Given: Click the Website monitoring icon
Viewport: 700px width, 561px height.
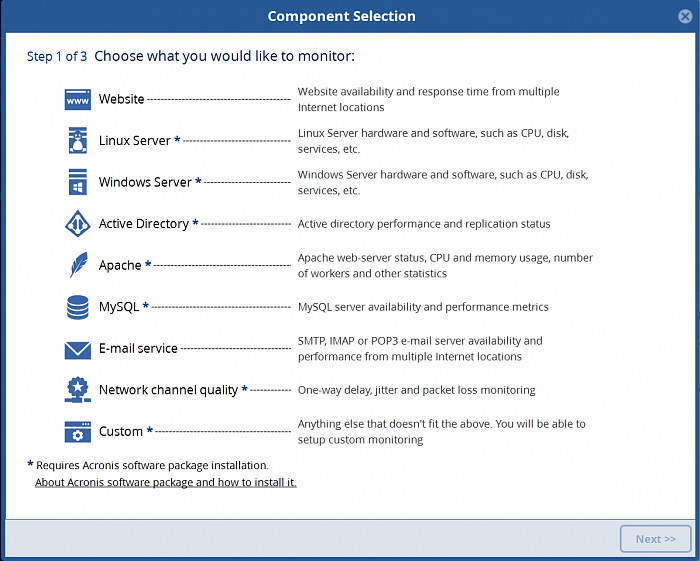Looking at the screenshot, I should tap(78, 100).
